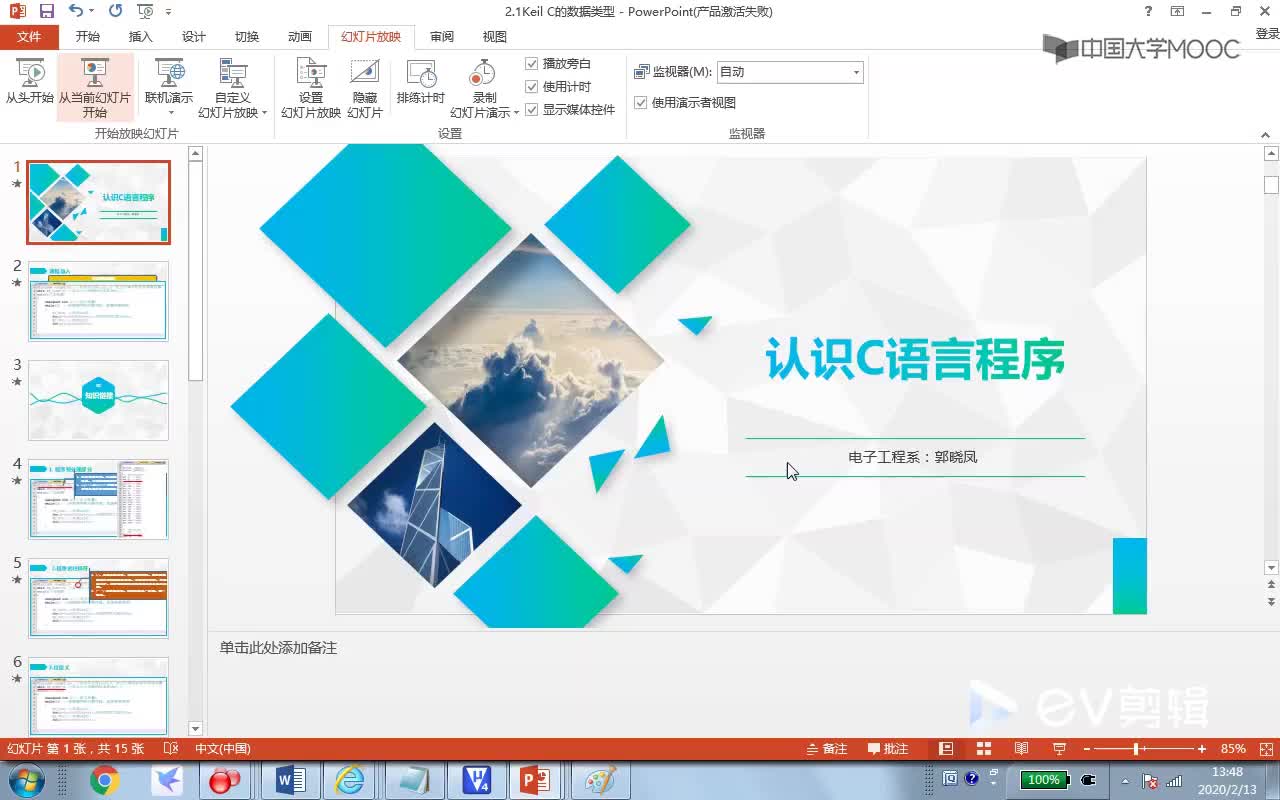
Task: Click zoom in plus button
Action: click(1202, 748)
